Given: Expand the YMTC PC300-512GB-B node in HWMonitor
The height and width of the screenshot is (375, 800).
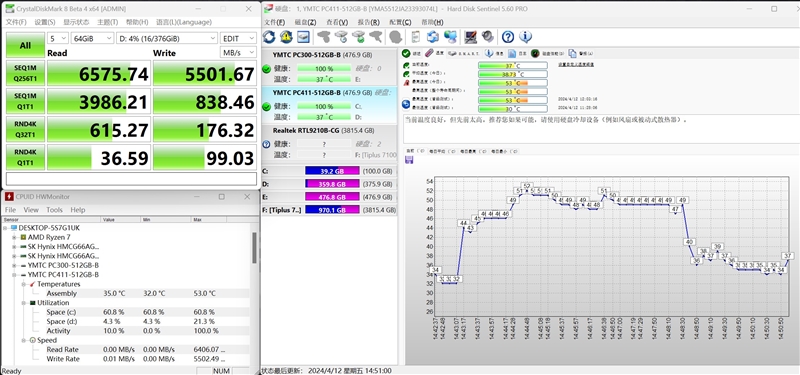Looking at the screenshot, I should click(x=15, y=265).
